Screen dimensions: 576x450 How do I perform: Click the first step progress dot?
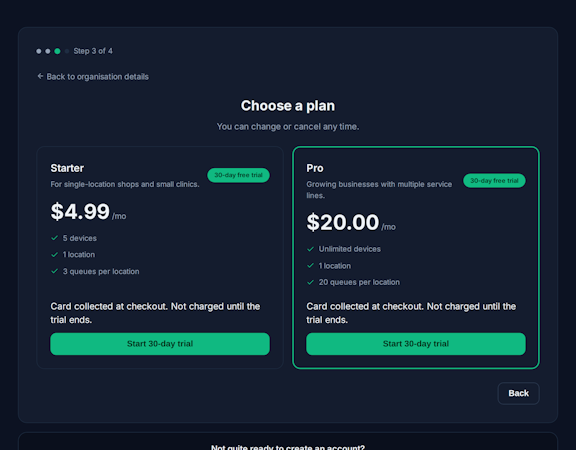[39, 51]
